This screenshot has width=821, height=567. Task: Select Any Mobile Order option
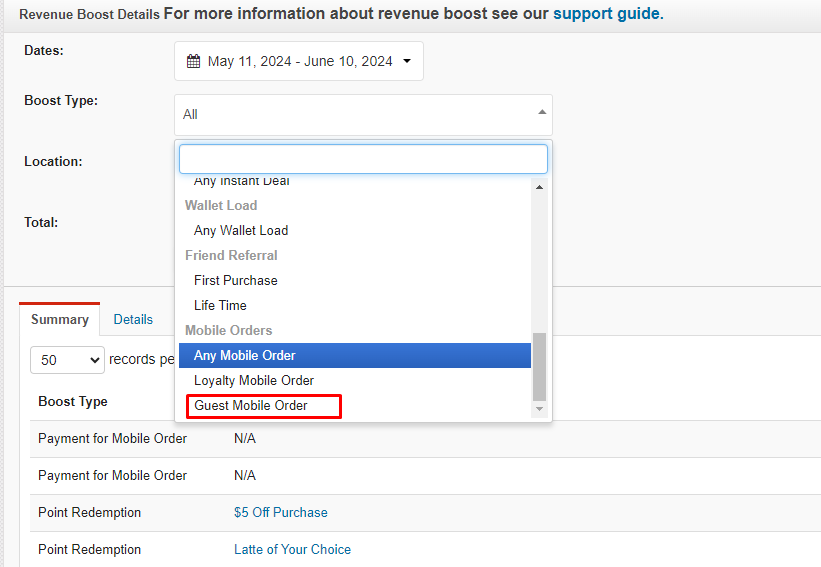pyautogui.click(x=354, y=355)
